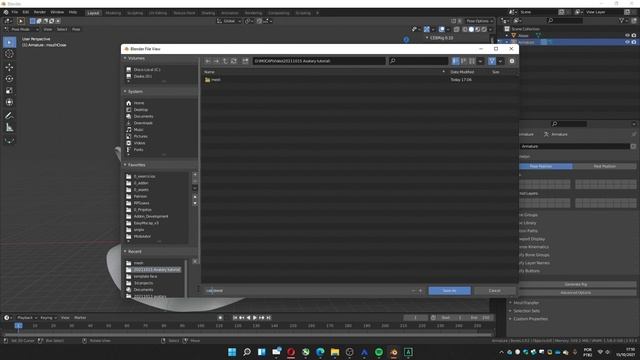Toggle file filtering funnel in File View

coord(492,61)
